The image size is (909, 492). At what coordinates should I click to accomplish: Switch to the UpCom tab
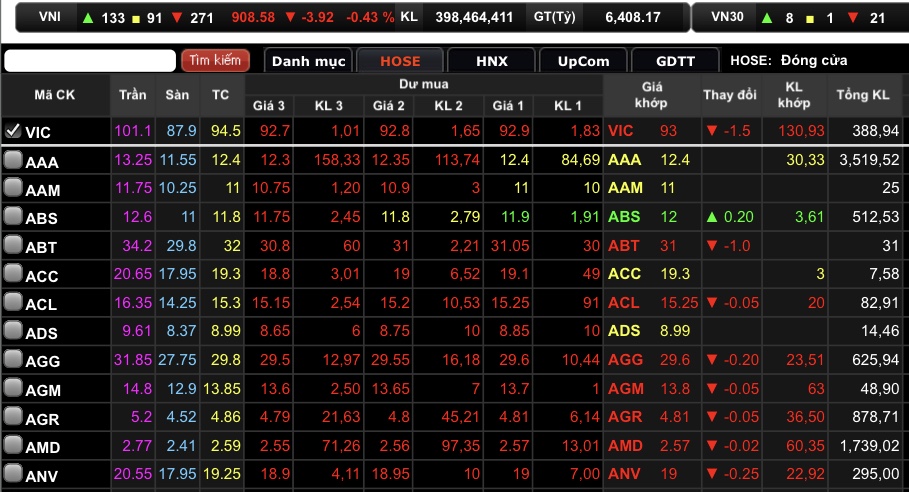pos(583,61)
